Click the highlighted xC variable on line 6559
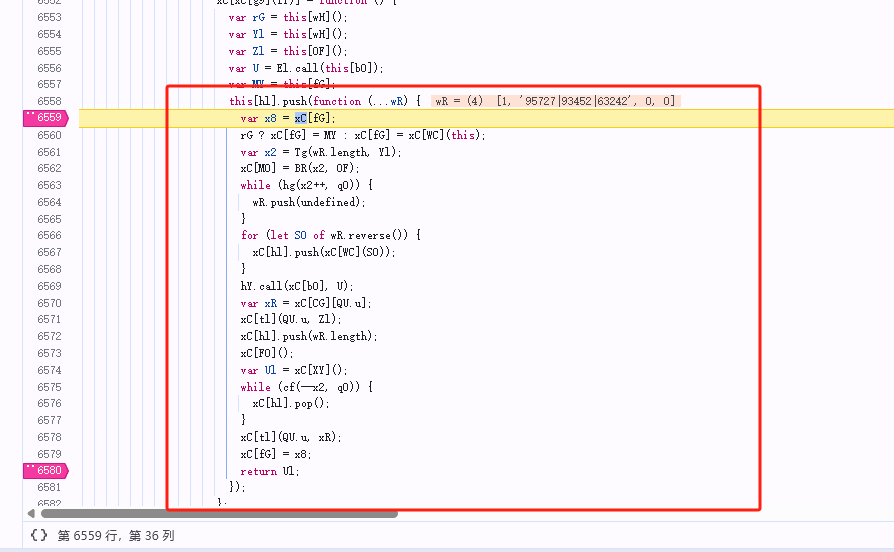894x552 pixels. coord(300,118)
